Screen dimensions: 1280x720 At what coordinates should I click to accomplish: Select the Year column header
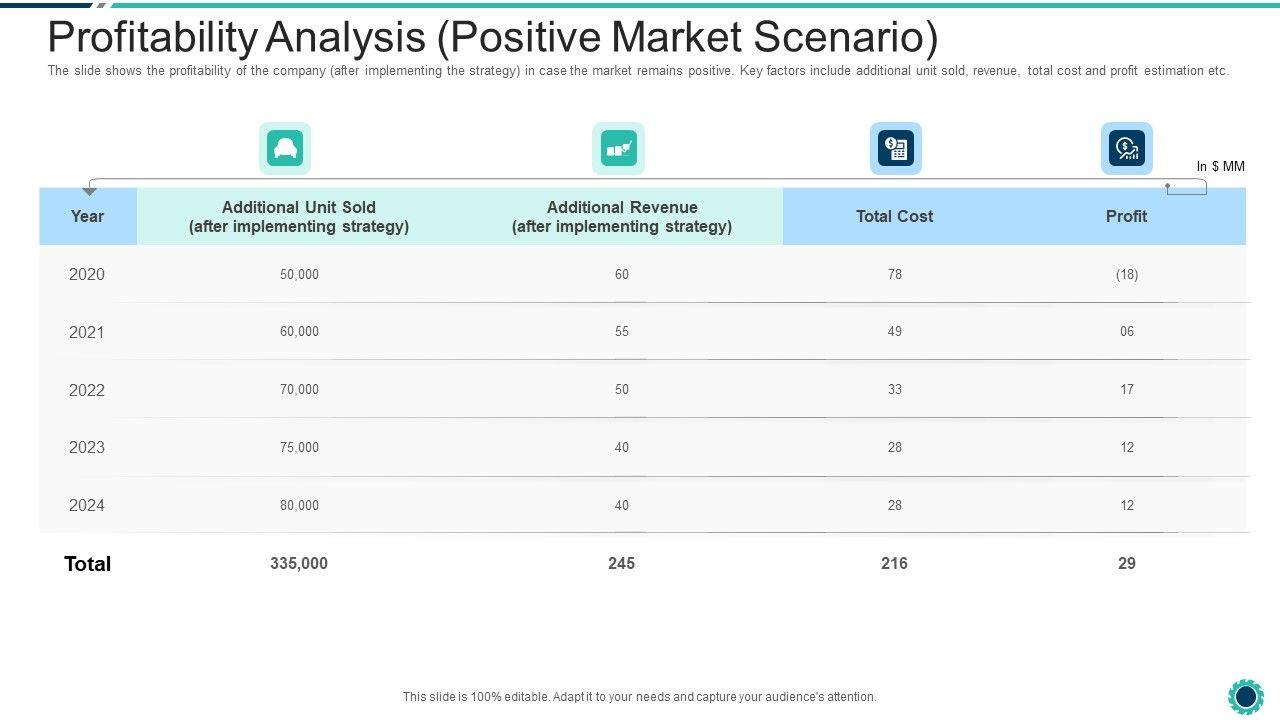(x=88, y=216)
